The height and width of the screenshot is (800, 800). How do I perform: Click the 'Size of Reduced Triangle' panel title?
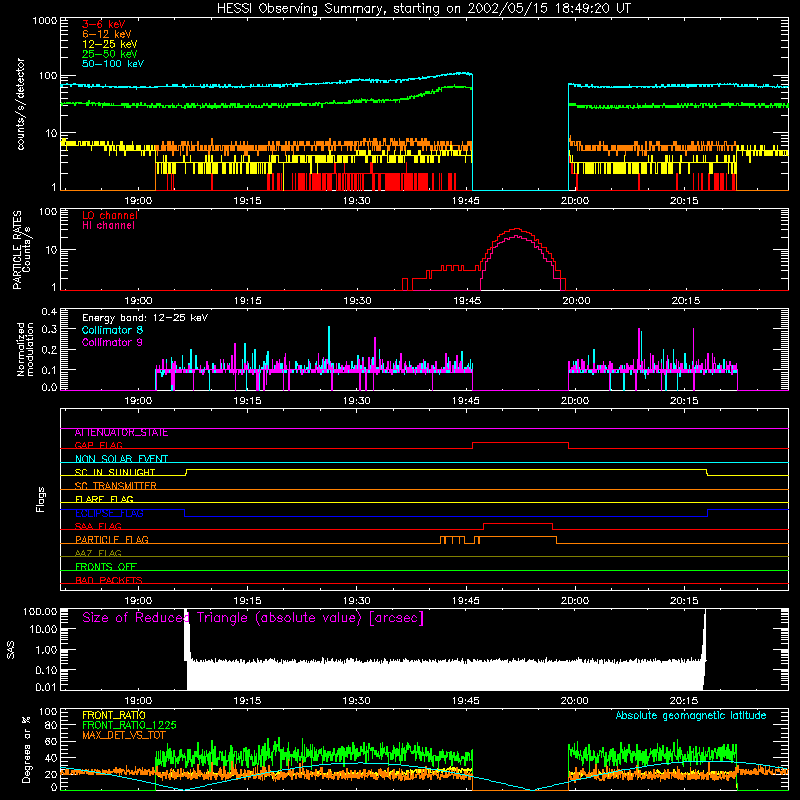tap(253, 618)
